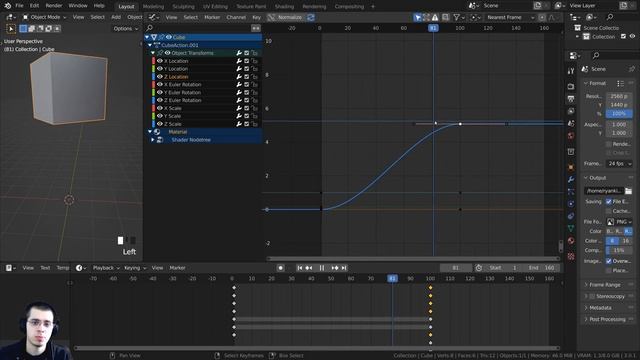The width and height of the screenshot is (640, 360).
Task: Jump to the start frame of the timeline
Action: [x=300, y=268]
